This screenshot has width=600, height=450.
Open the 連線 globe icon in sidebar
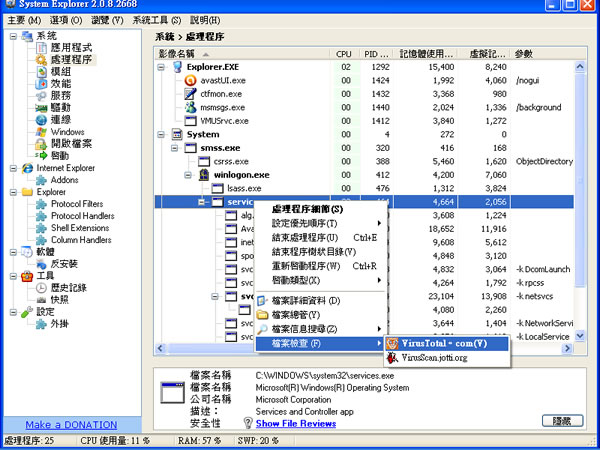pos(41,120)
